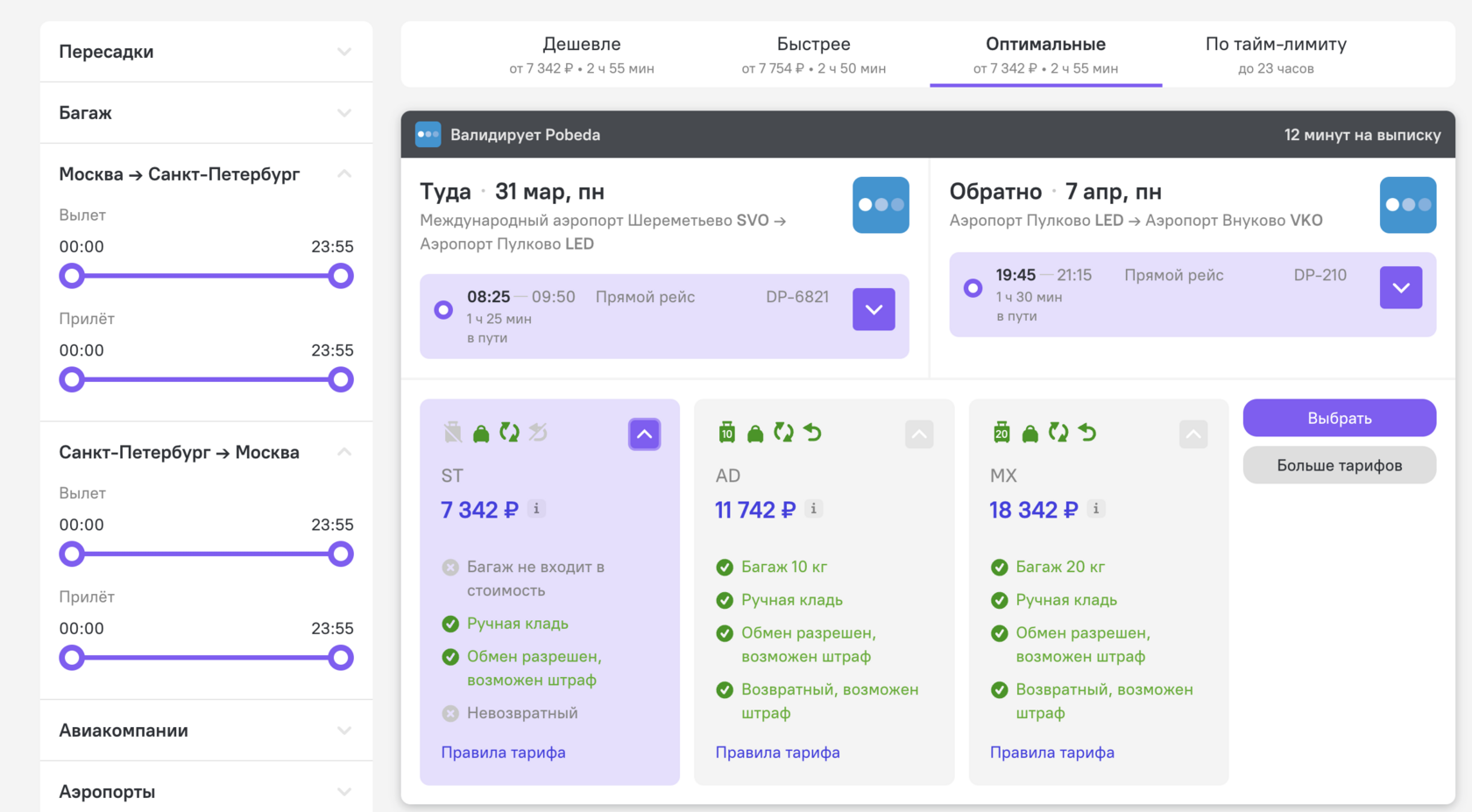1472x812 pixels.
Task: Click the Pobeda airline logo for outbound flight
Action: (881, 205)
